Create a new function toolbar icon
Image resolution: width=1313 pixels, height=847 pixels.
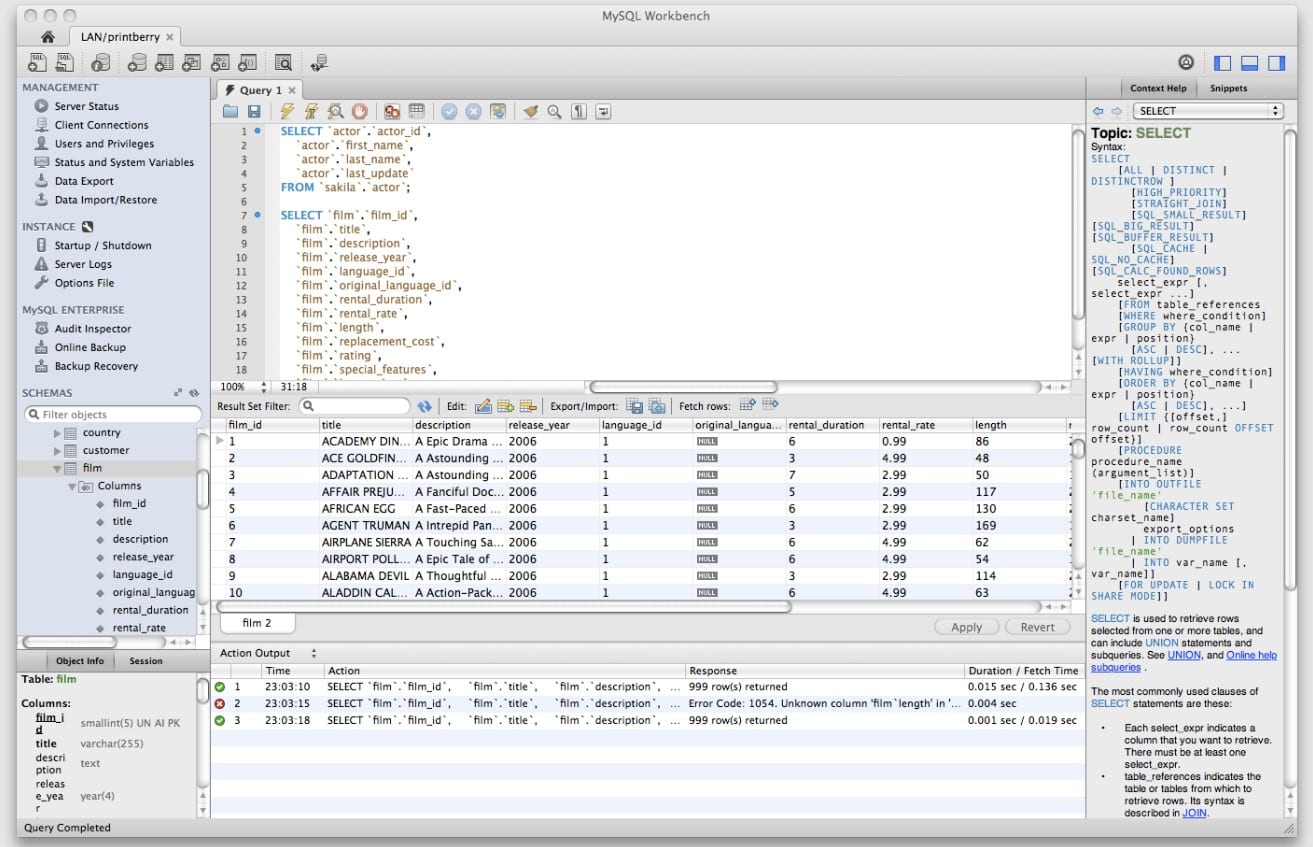click(x=247, y=63)
